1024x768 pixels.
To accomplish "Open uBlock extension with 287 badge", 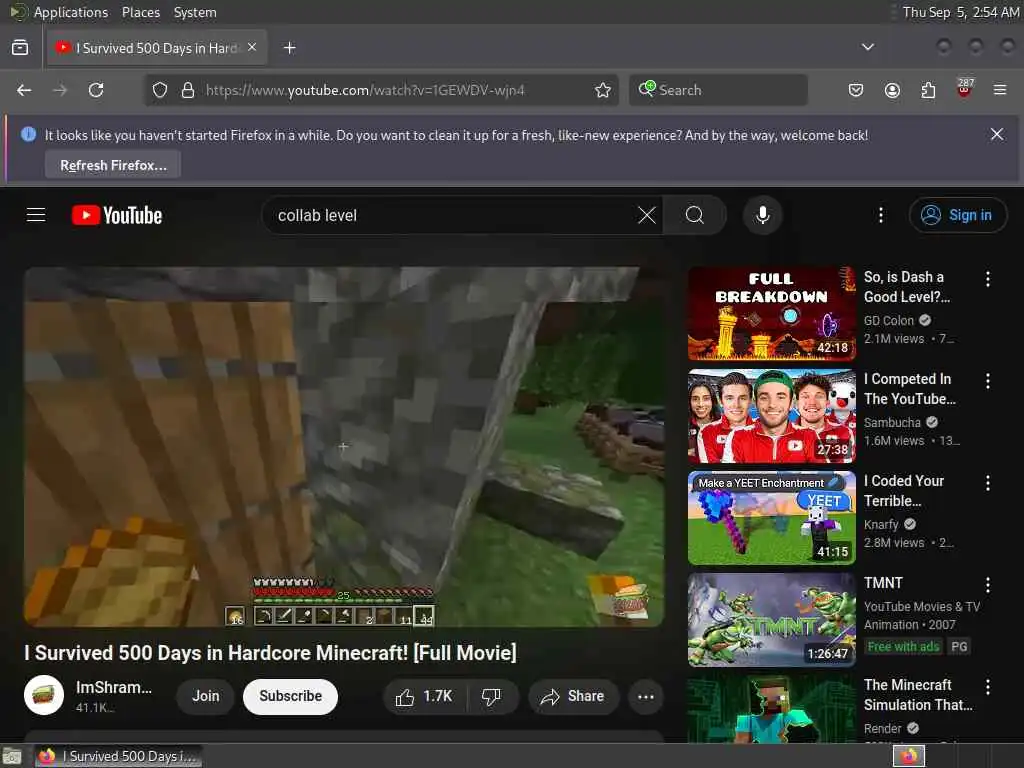I will click(x=964, y=89).
